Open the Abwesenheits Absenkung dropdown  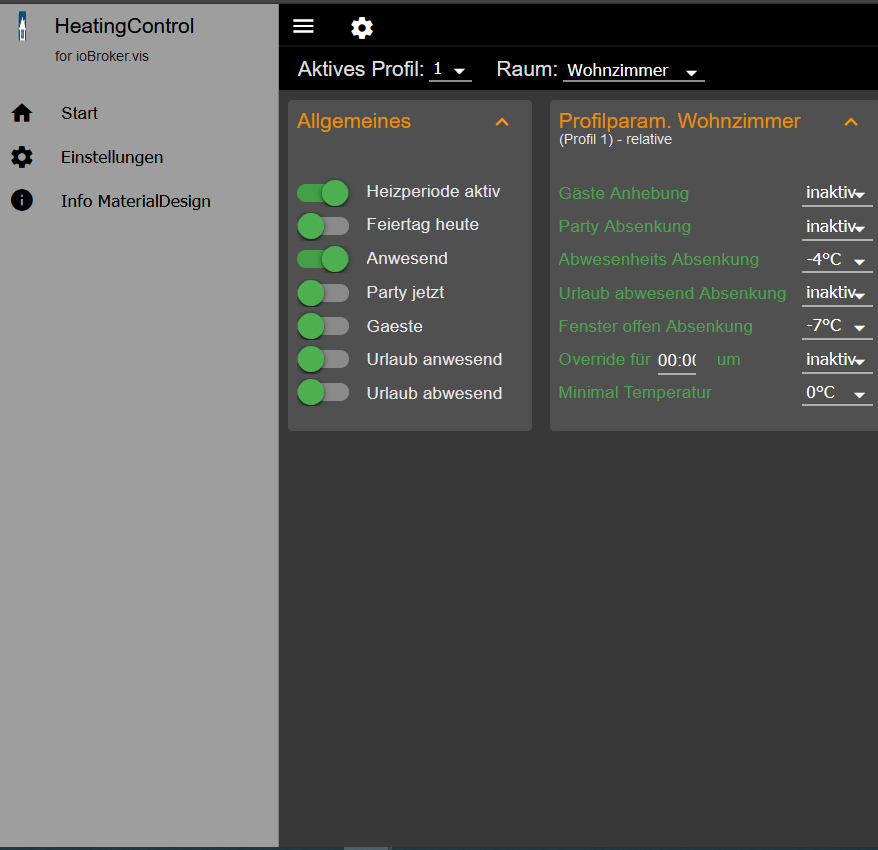pos(836,260)
